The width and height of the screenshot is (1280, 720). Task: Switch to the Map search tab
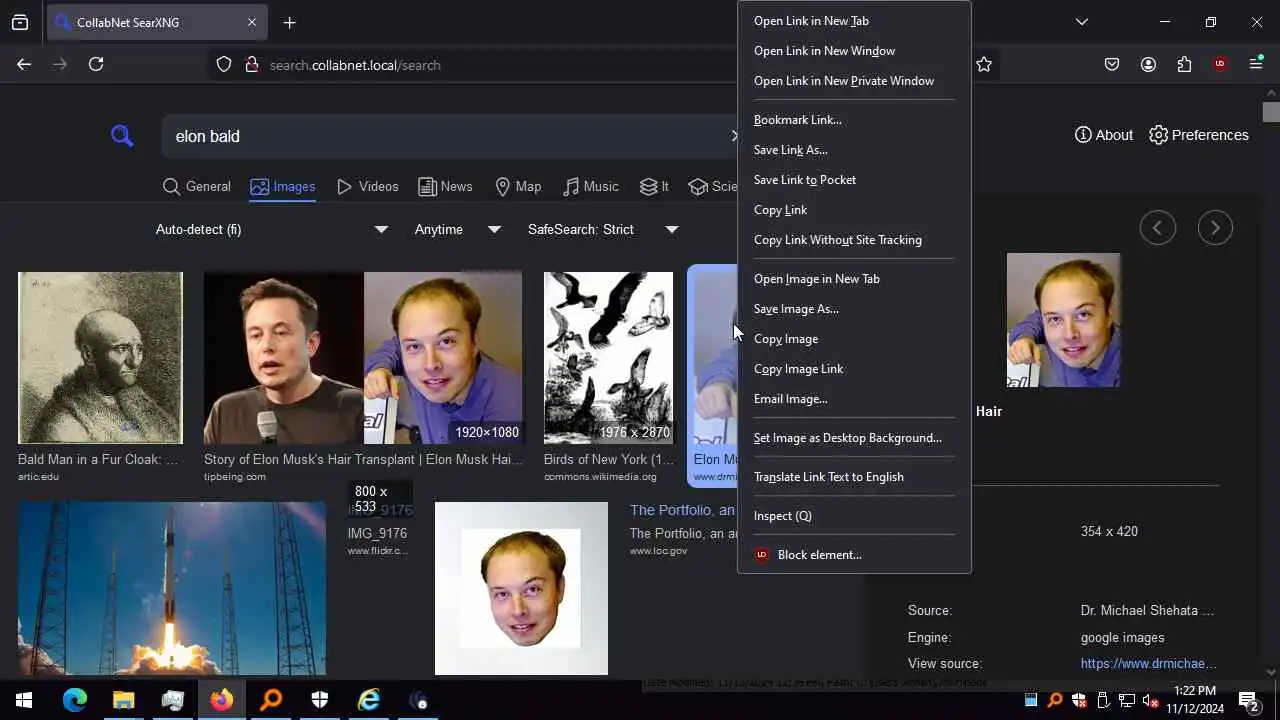click(518, 186)
